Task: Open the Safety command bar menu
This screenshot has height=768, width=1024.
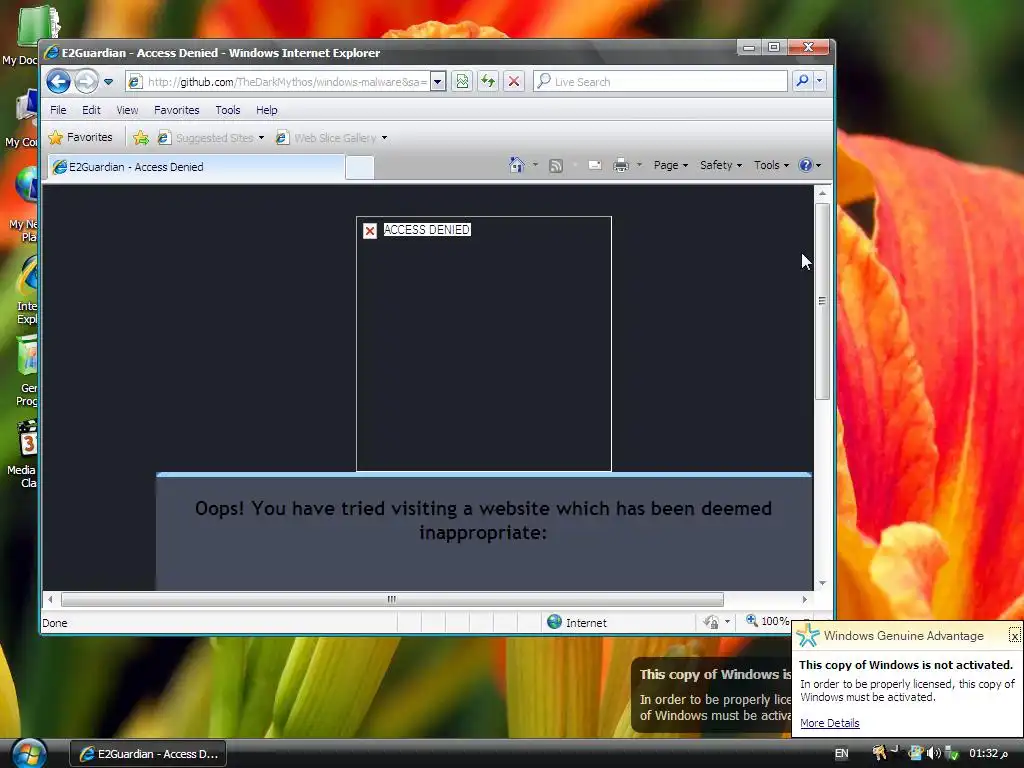Action: tap(720, 165)
